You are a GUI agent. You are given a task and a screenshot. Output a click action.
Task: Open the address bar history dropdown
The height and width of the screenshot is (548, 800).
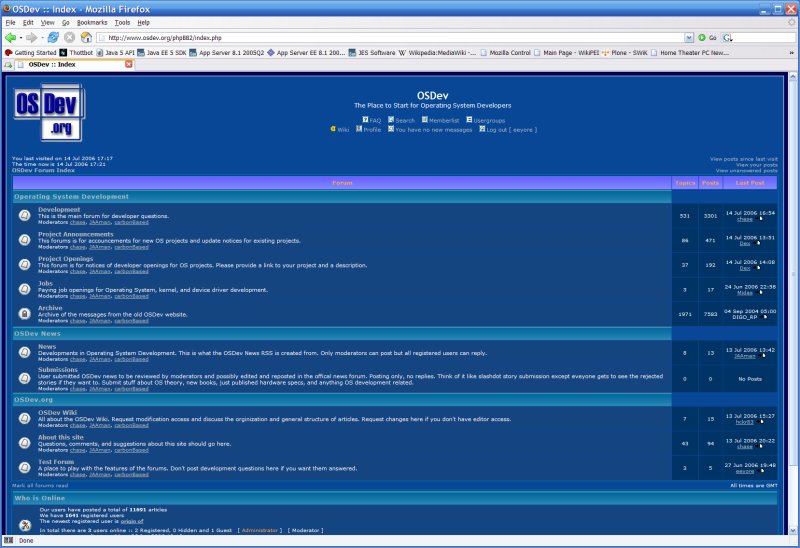[x=689, y=38]
